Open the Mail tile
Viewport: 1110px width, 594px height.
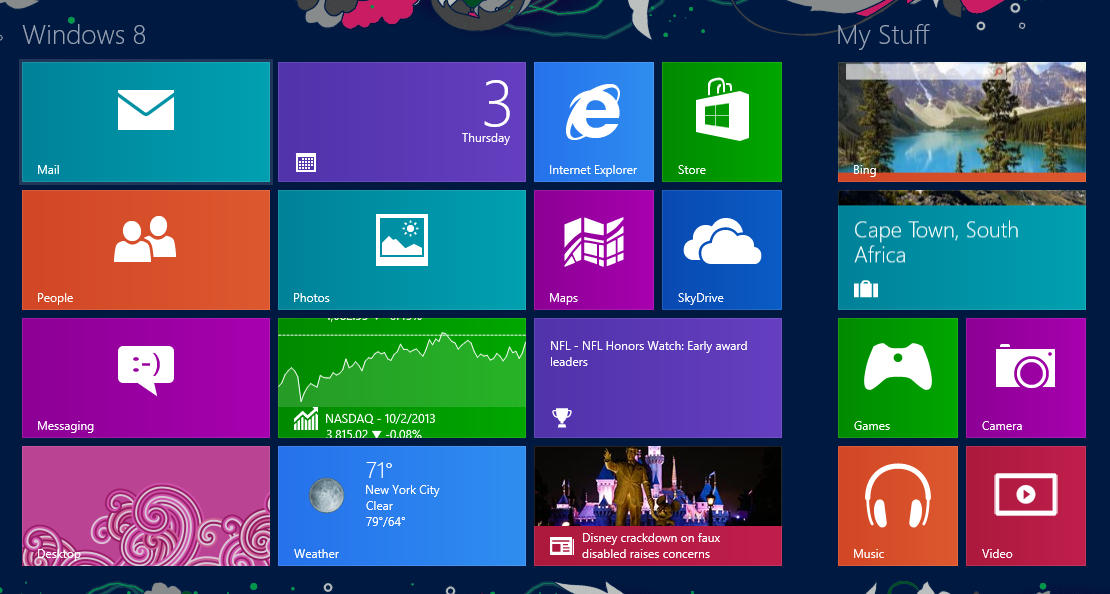pyautogui.click(x=146, y=122)
